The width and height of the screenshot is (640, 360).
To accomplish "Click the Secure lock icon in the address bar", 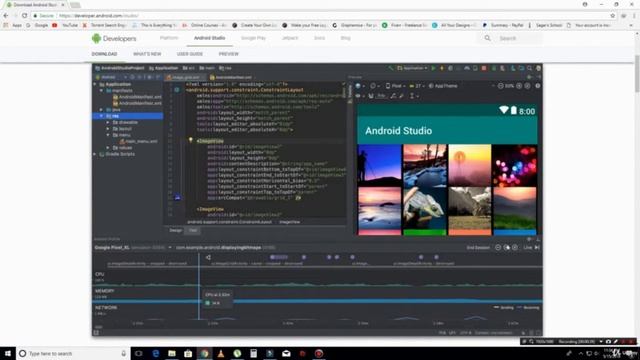I will coord(36,16).
